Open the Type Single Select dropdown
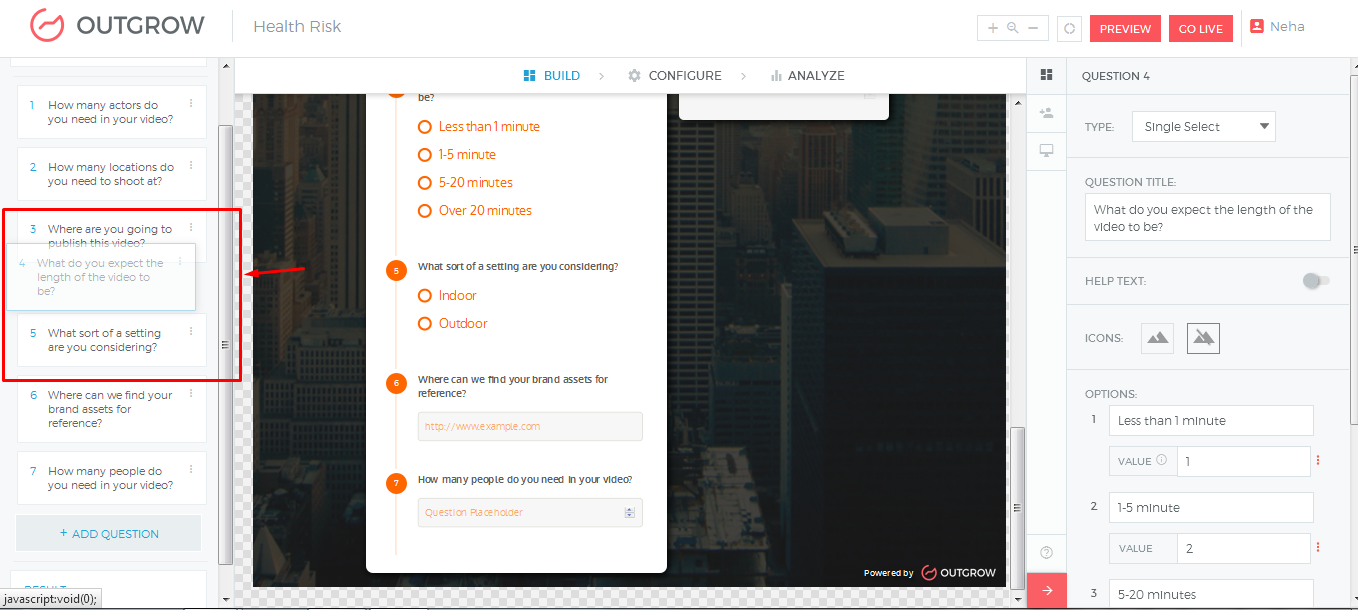The height and width of the screenshot is (610, 1358). [x=1204, y=126]
